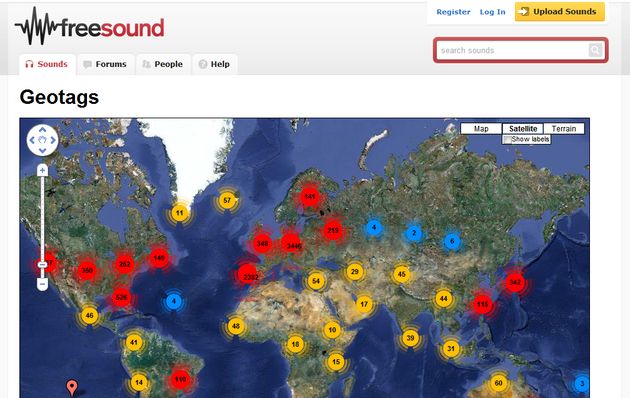Enable the Show labels checkbox
The width and height of the screenshot is (630, 398).
pyautogui.click(x=507, y=139)
